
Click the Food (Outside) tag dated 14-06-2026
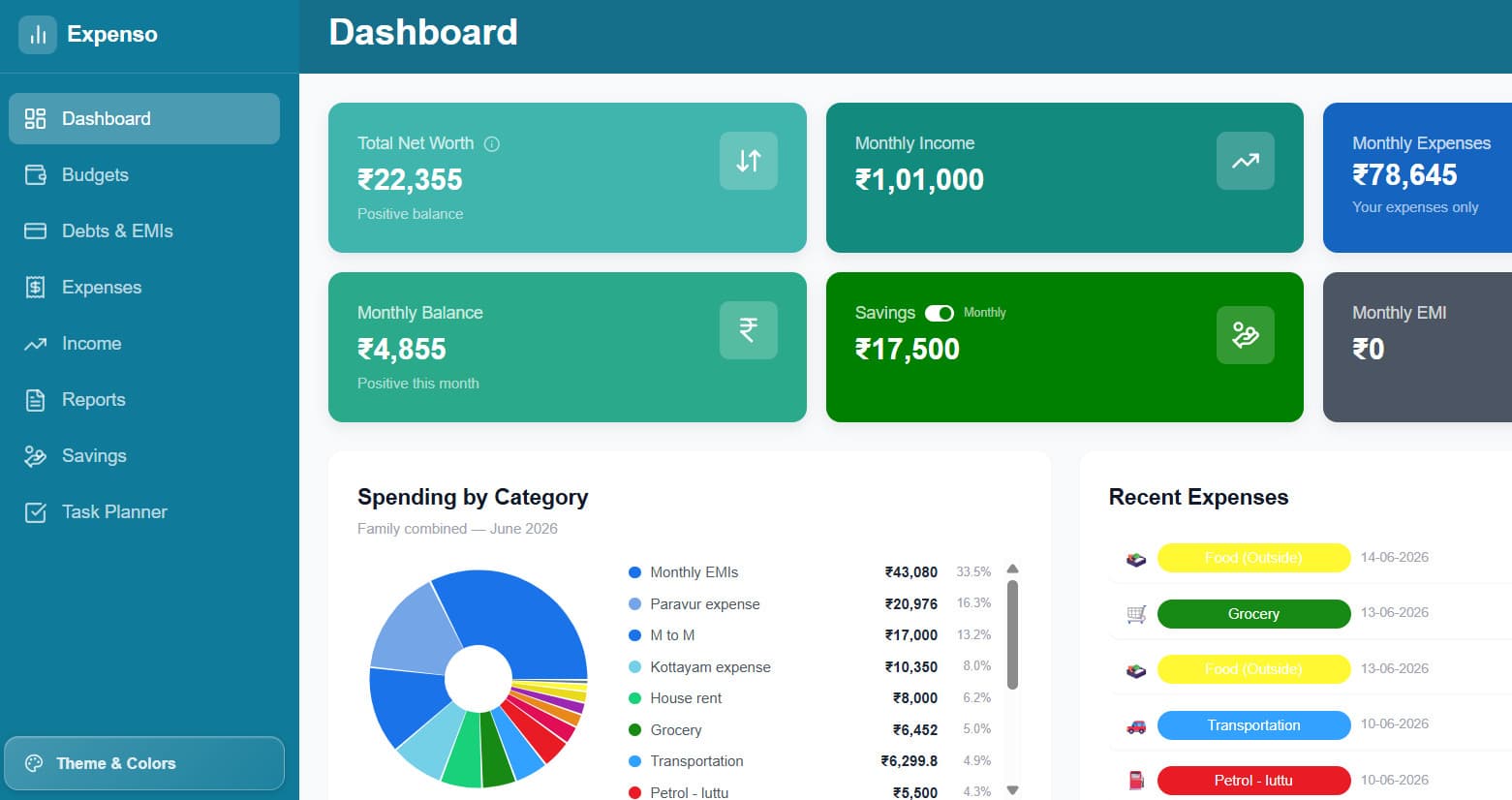click(1253, 558)
